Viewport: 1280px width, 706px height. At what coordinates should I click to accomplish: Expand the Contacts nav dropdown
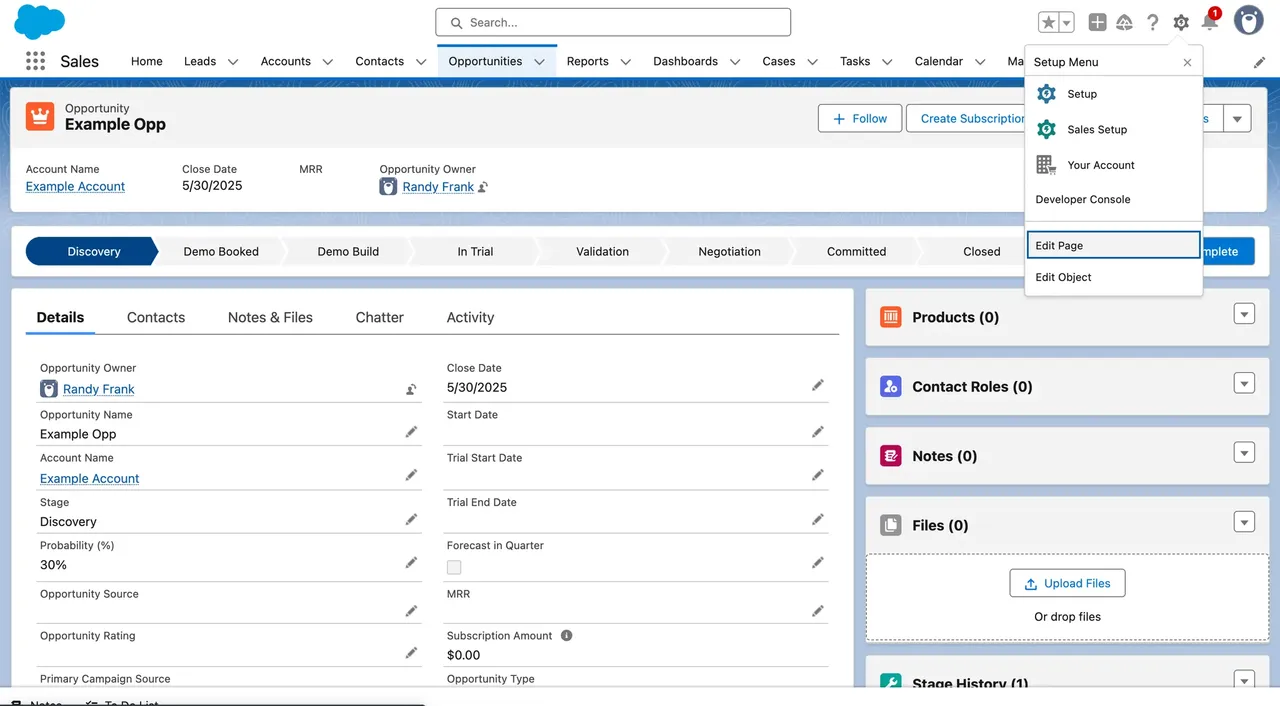tap(421, 62)
